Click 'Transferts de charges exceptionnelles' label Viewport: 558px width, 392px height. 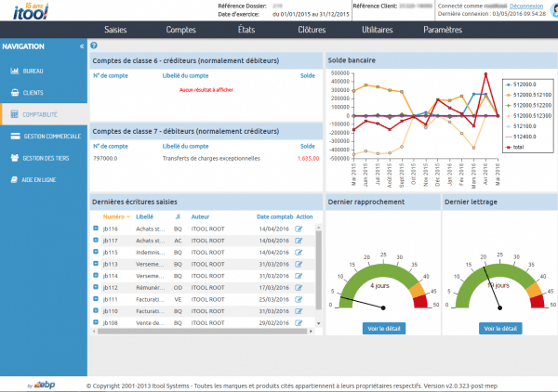pyautogui.click(x=211, y=158)
